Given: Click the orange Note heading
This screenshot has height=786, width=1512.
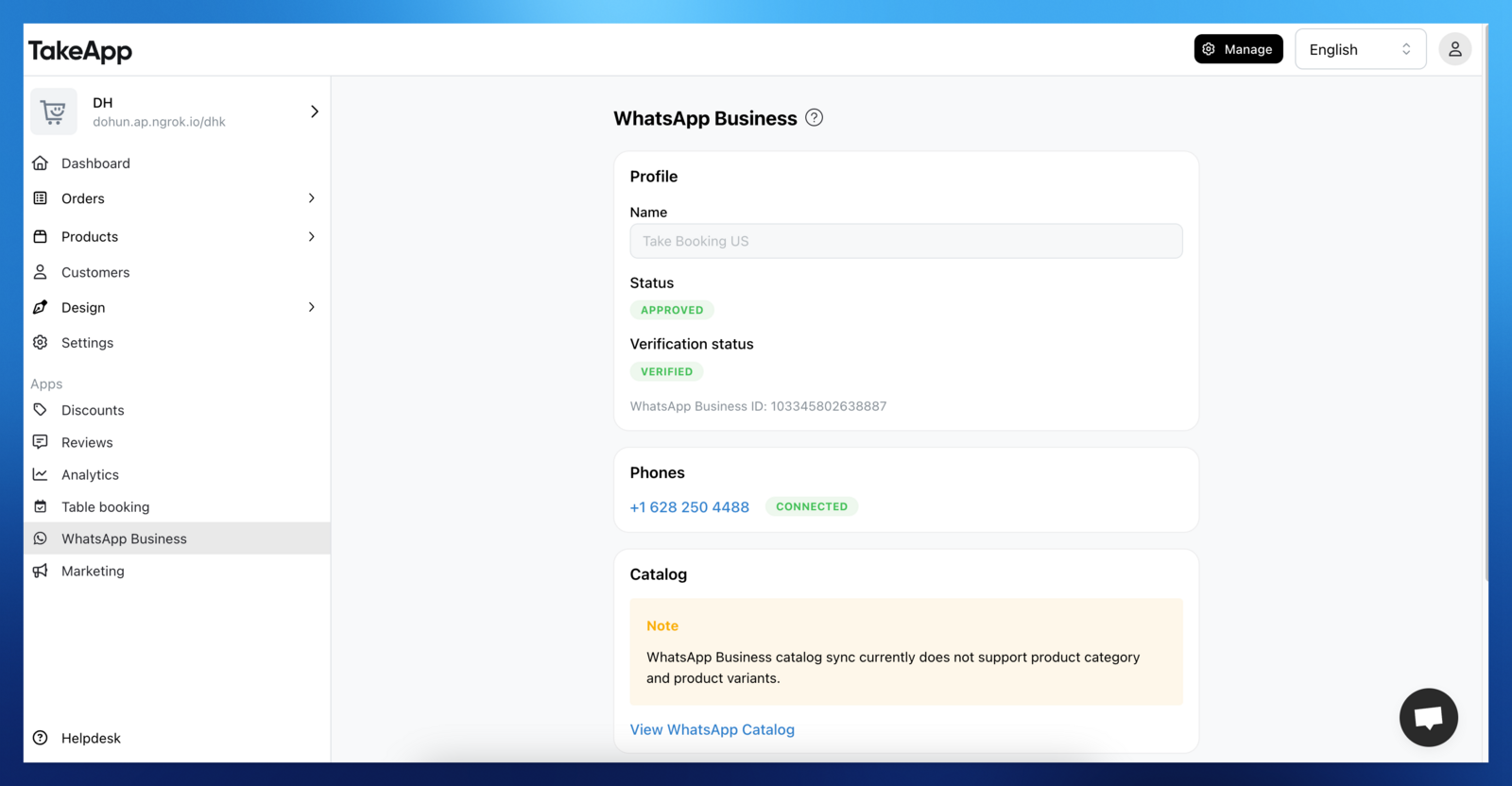Looking at the screenshot, I should tap(662, 625).
